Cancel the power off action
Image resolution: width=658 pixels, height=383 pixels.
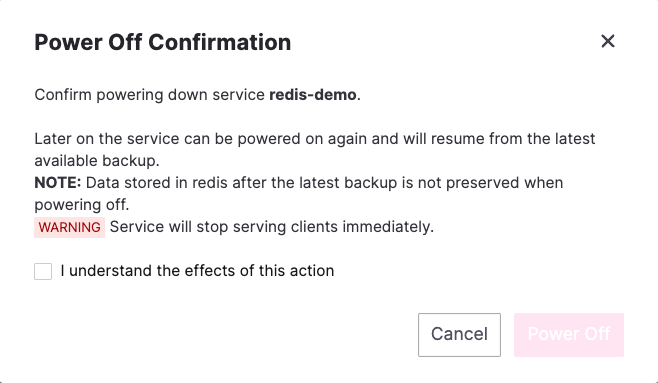click(x=459, y=335)
